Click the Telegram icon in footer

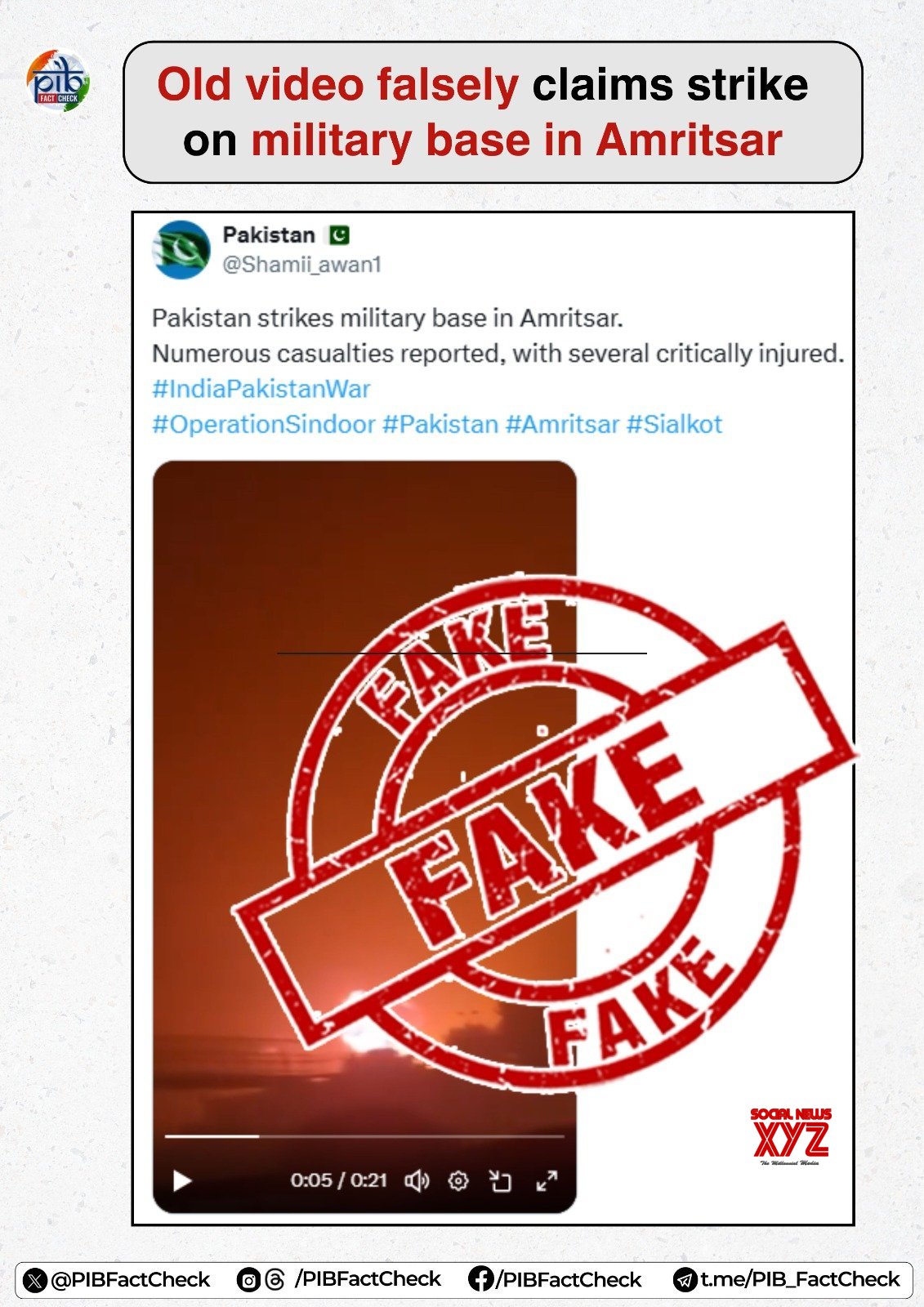(x=685, y=1280)
